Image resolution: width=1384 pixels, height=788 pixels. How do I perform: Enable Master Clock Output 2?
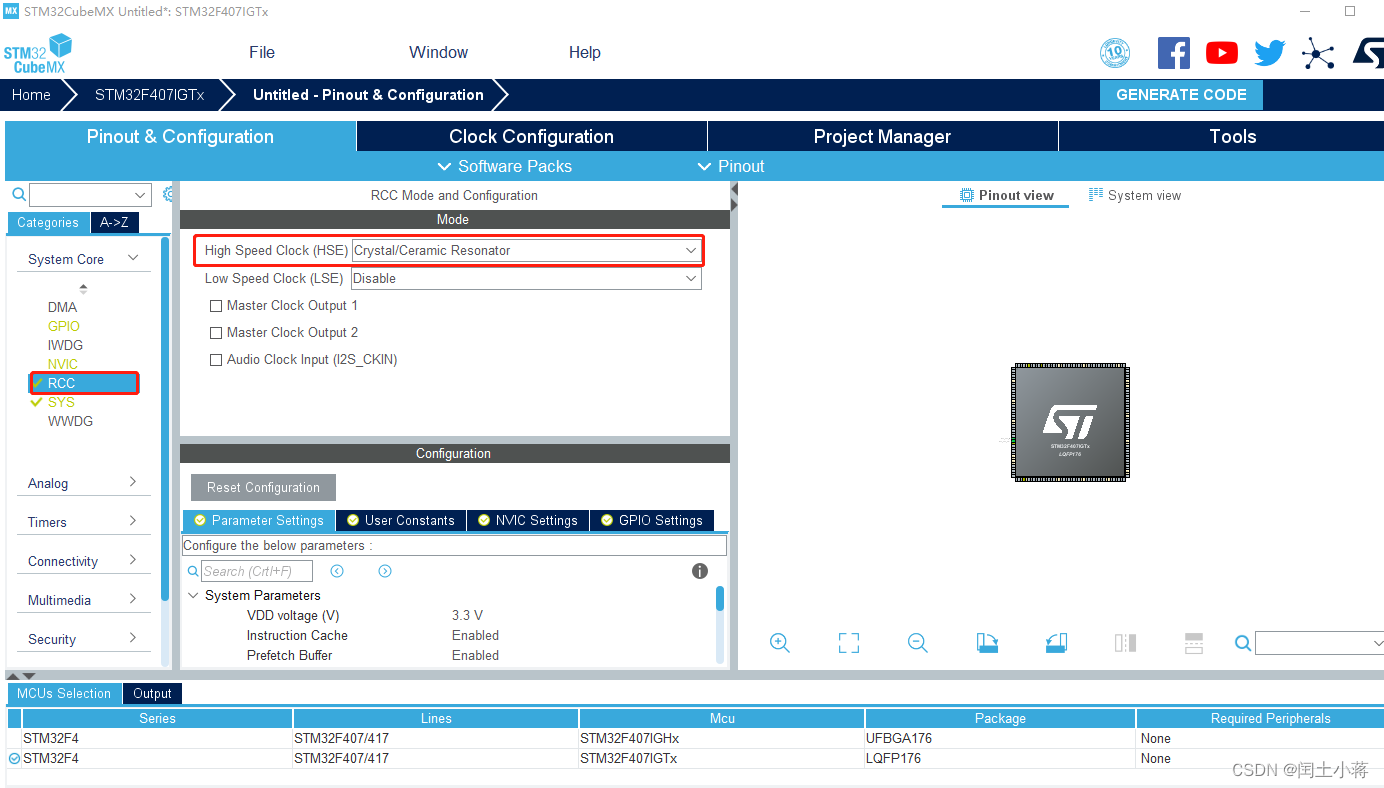click(x=216, y=333)
